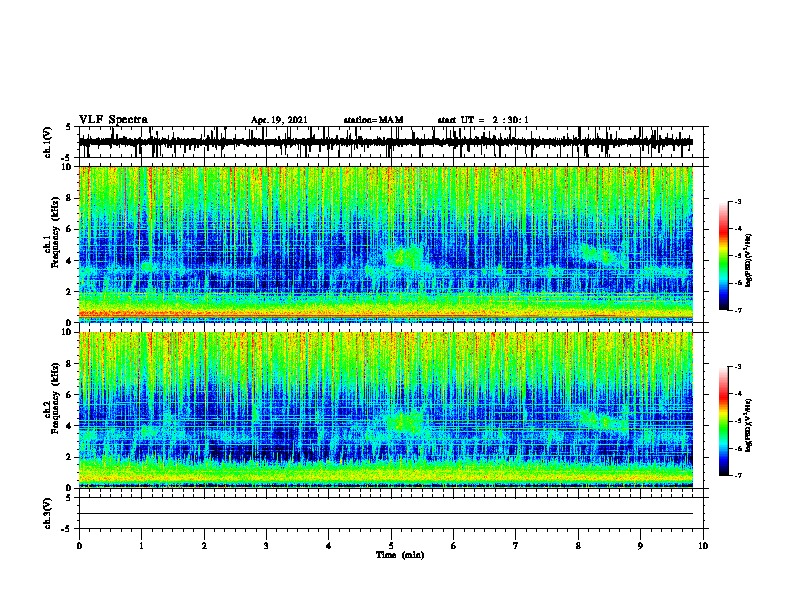Click the "Time (min)" axis label

click(x=400, y=555)
